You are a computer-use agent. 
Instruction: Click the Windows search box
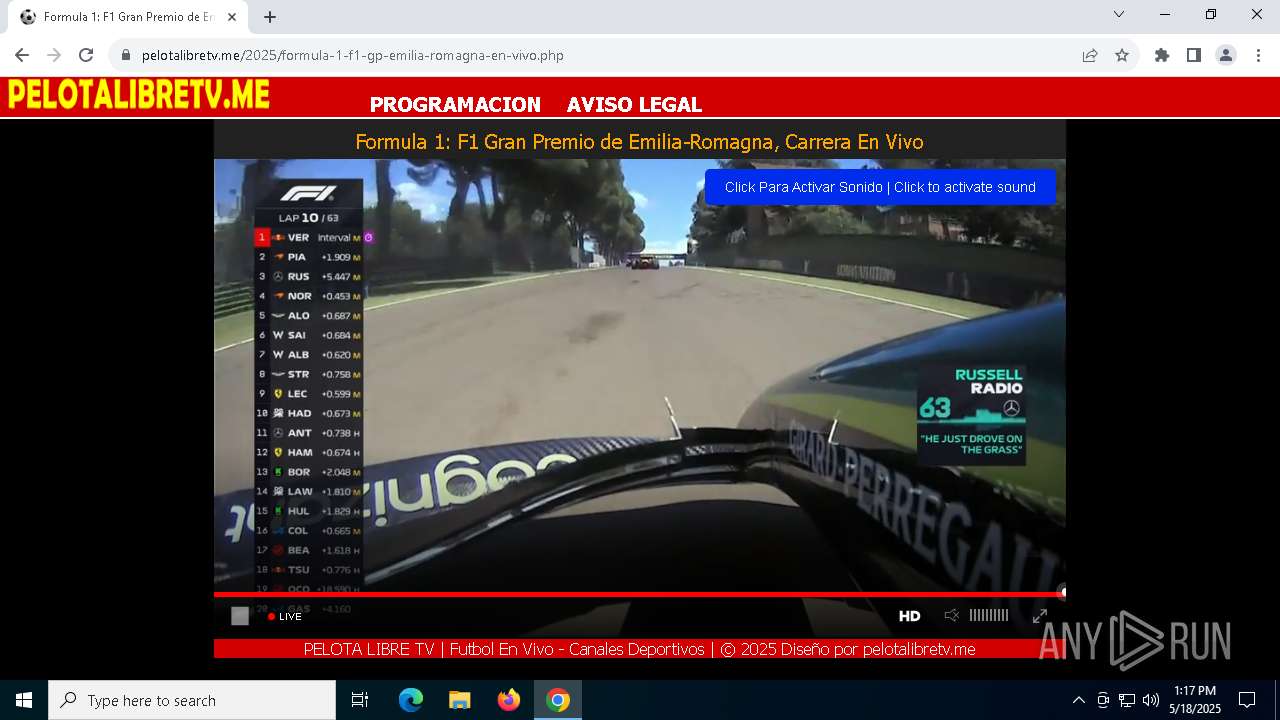click(192, 700)
